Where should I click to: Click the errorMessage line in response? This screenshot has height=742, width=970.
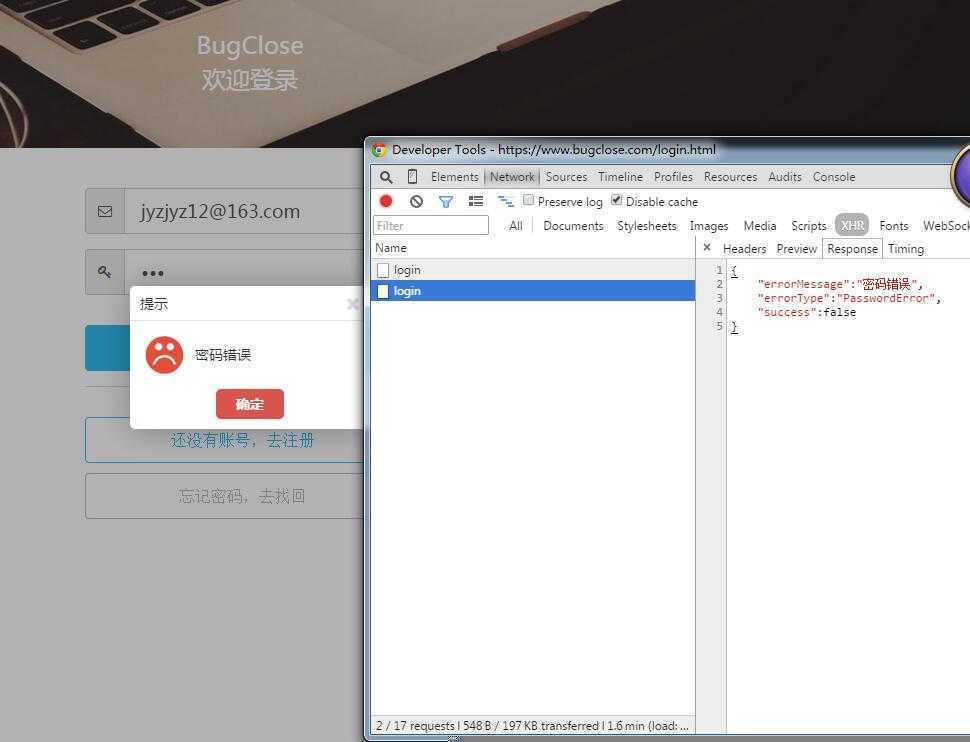click(840, 284)
